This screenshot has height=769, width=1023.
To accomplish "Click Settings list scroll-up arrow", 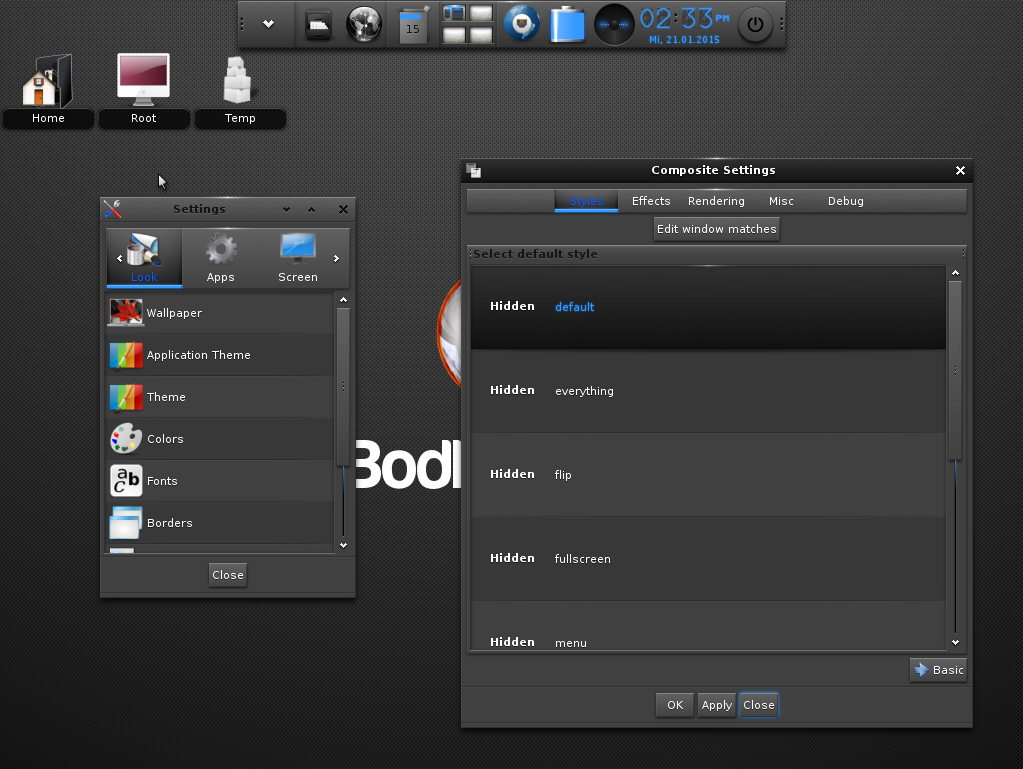I will click(x=343, y=299).
